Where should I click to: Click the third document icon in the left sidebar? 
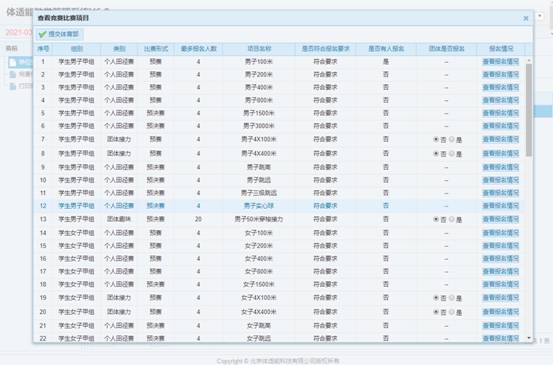pos(13,86)
